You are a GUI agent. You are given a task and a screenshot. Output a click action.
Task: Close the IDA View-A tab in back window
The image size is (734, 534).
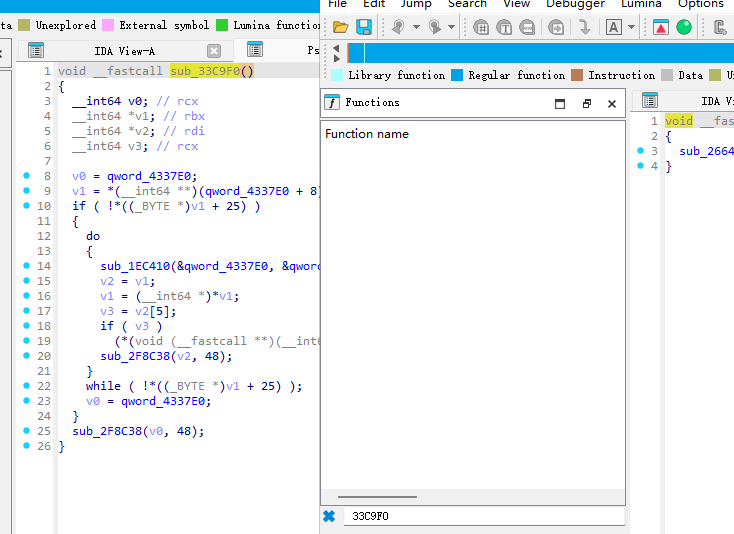click(x=214, y=51)
